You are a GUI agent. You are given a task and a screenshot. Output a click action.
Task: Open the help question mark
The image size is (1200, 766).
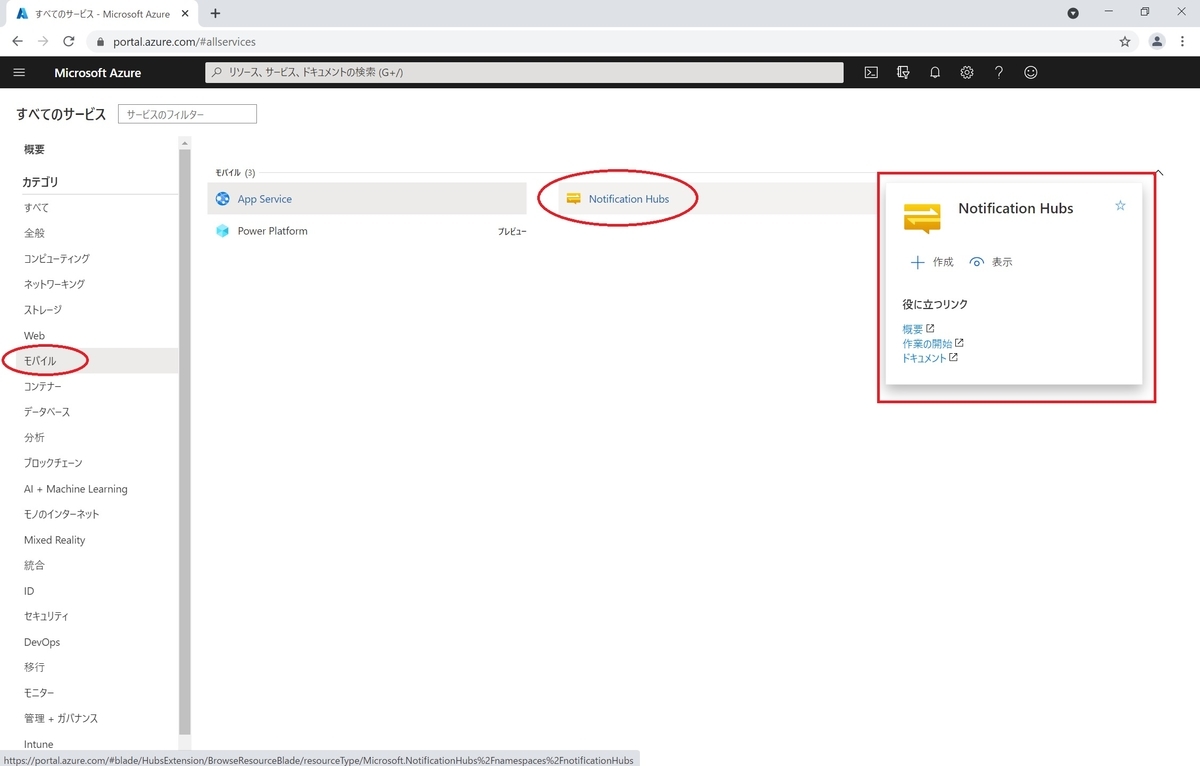[x=999, y=72]
